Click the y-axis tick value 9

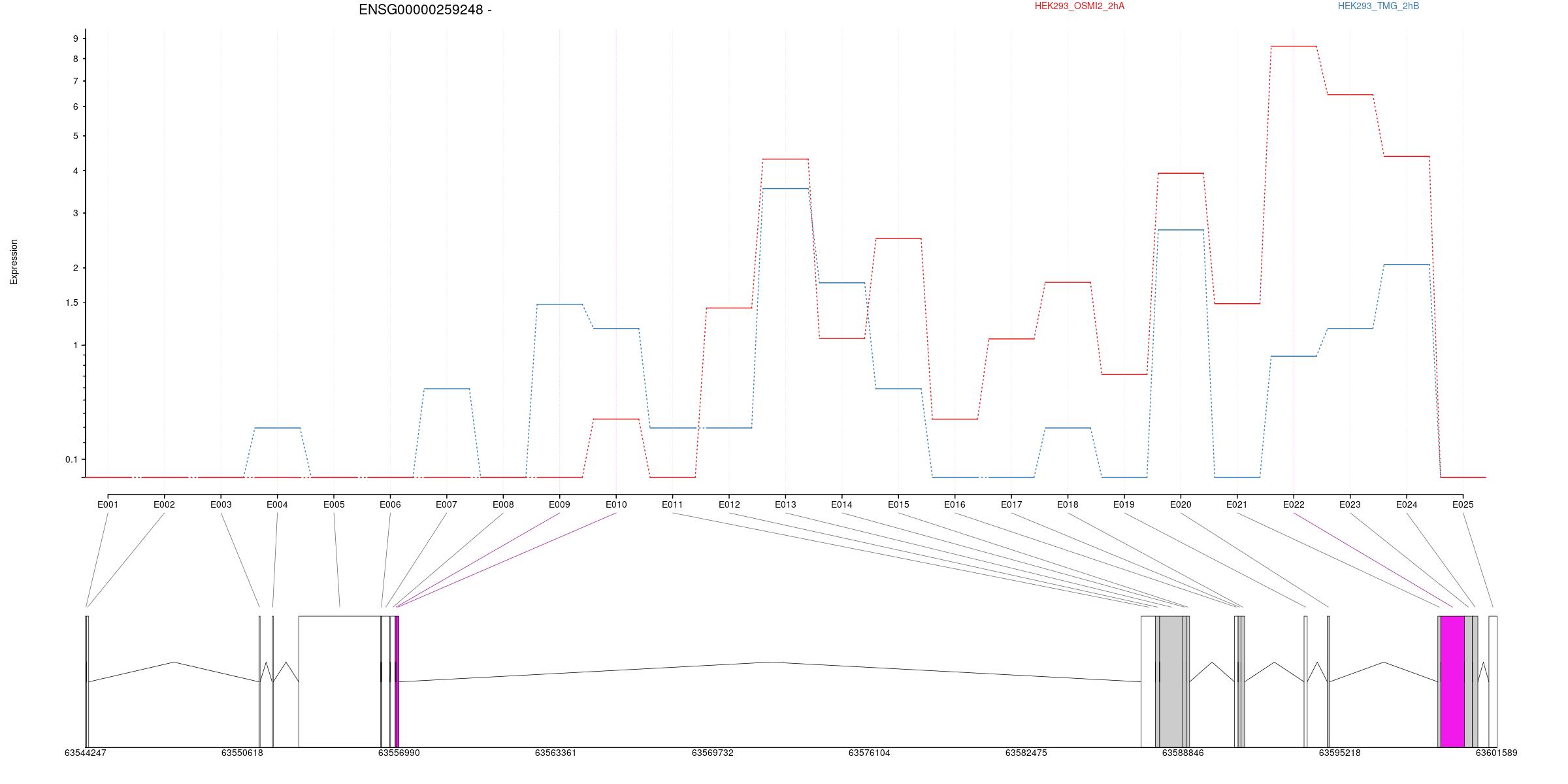[x=76, y=39]
